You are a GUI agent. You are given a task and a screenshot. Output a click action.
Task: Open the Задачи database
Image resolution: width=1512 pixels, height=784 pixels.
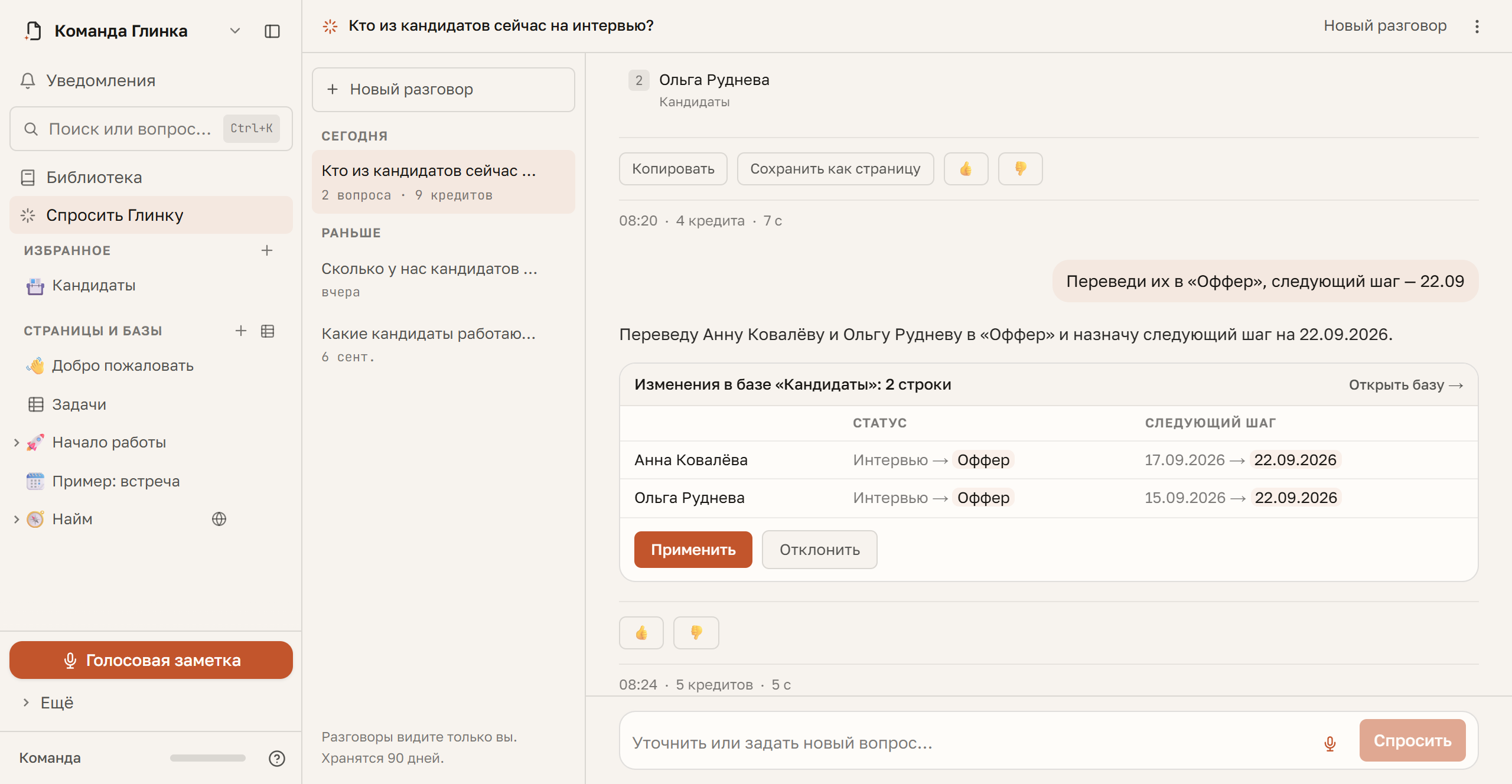151,404
